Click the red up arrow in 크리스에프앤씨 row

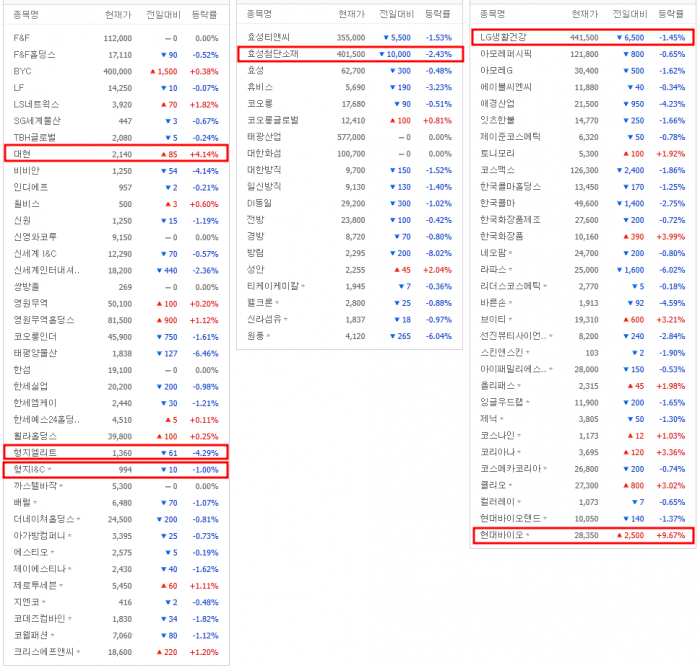point(155,652)
